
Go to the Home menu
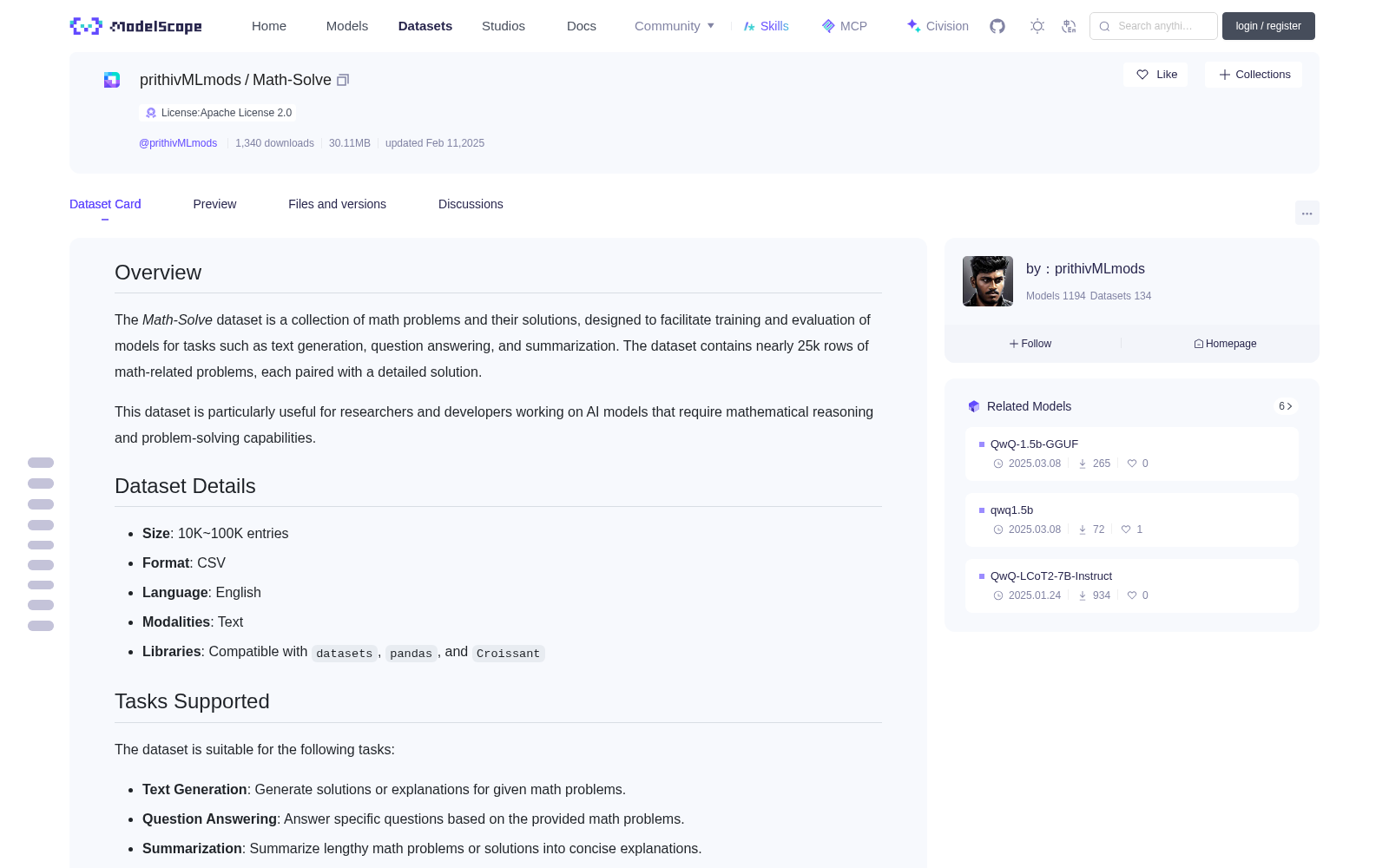point(269,26)
